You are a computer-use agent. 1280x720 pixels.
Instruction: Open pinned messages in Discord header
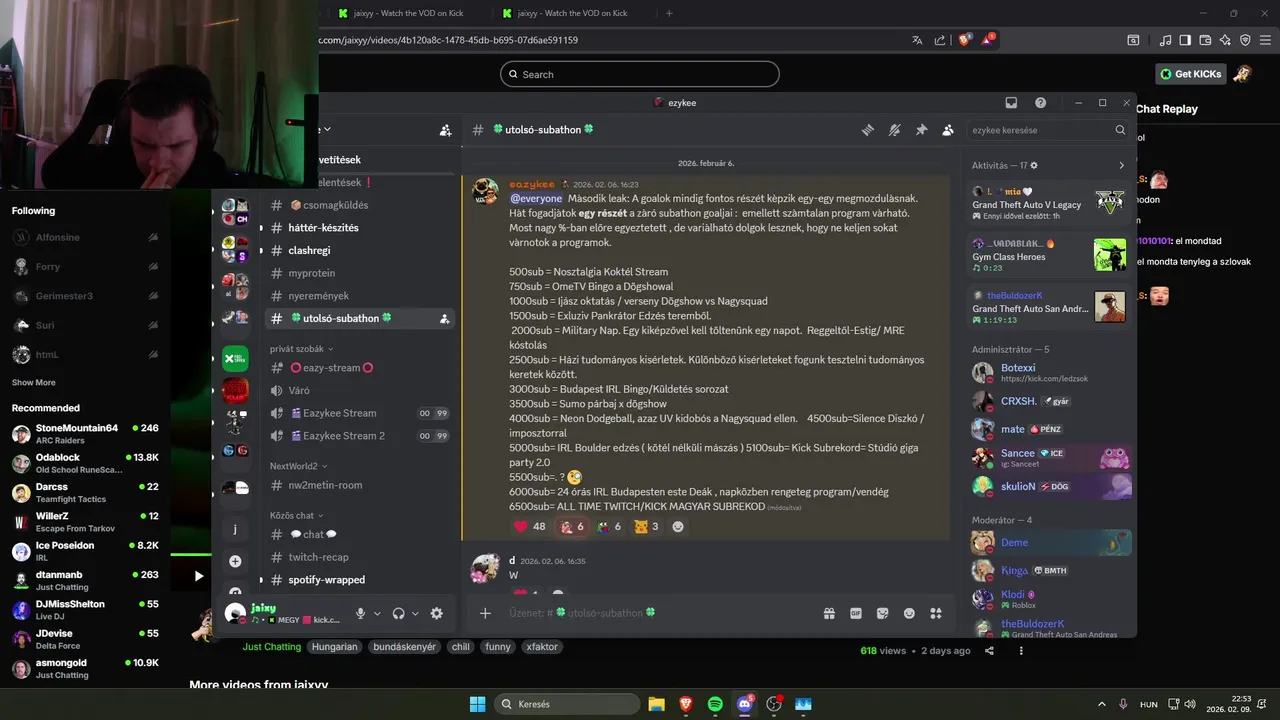coord(921,130)
